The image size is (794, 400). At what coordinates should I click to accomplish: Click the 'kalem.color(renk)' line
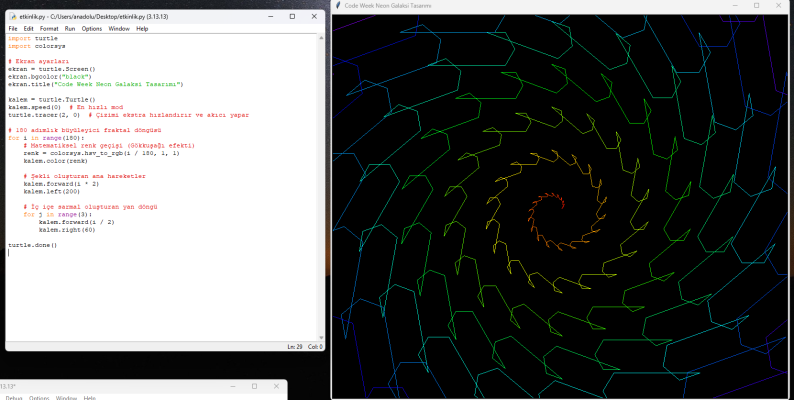point(56,161)
